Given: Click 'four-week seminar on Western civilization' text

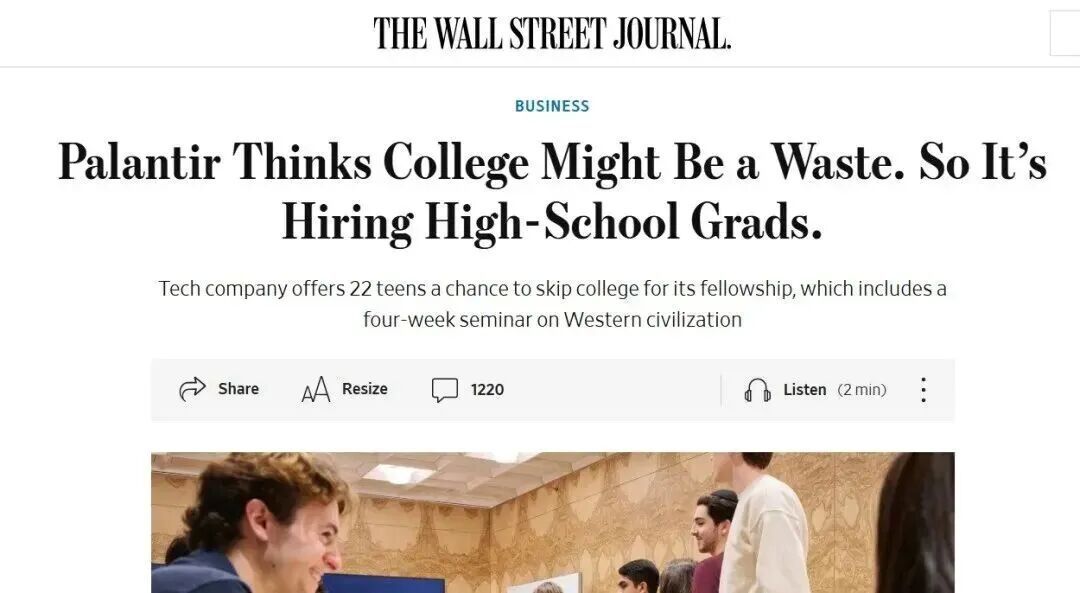Looking at the screenshot, I should click(x=552, y=320).
